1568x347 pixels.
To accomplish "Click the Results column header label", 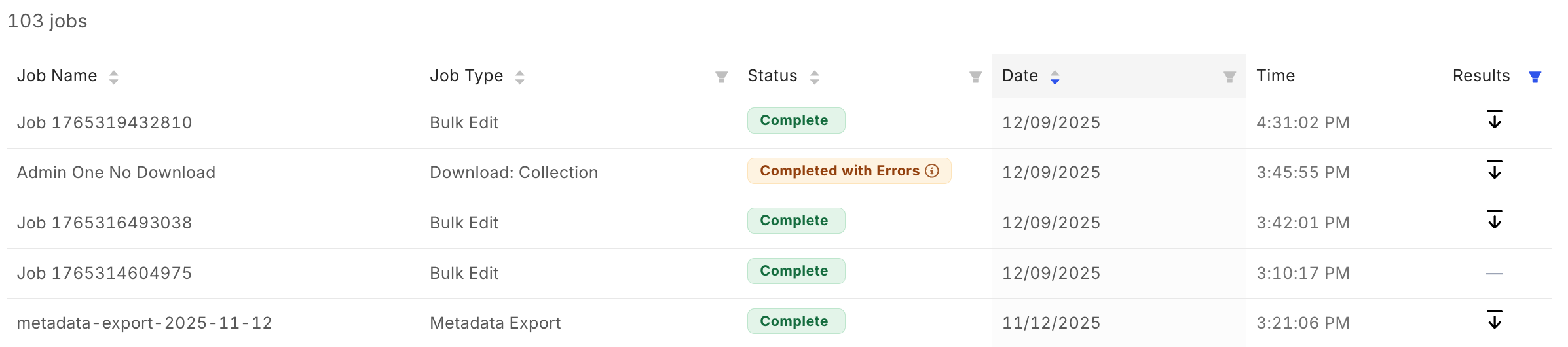I will tap(1481, 76).
